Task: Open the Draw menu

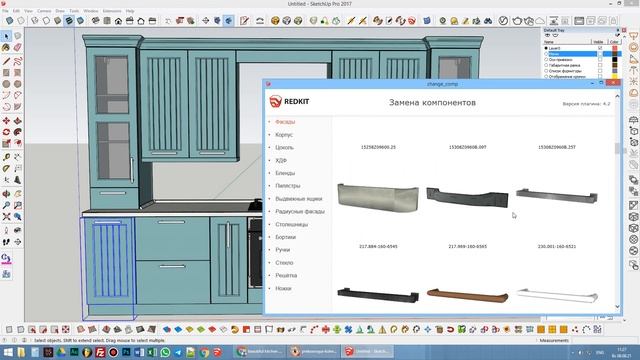Action: tap(60, 11)
